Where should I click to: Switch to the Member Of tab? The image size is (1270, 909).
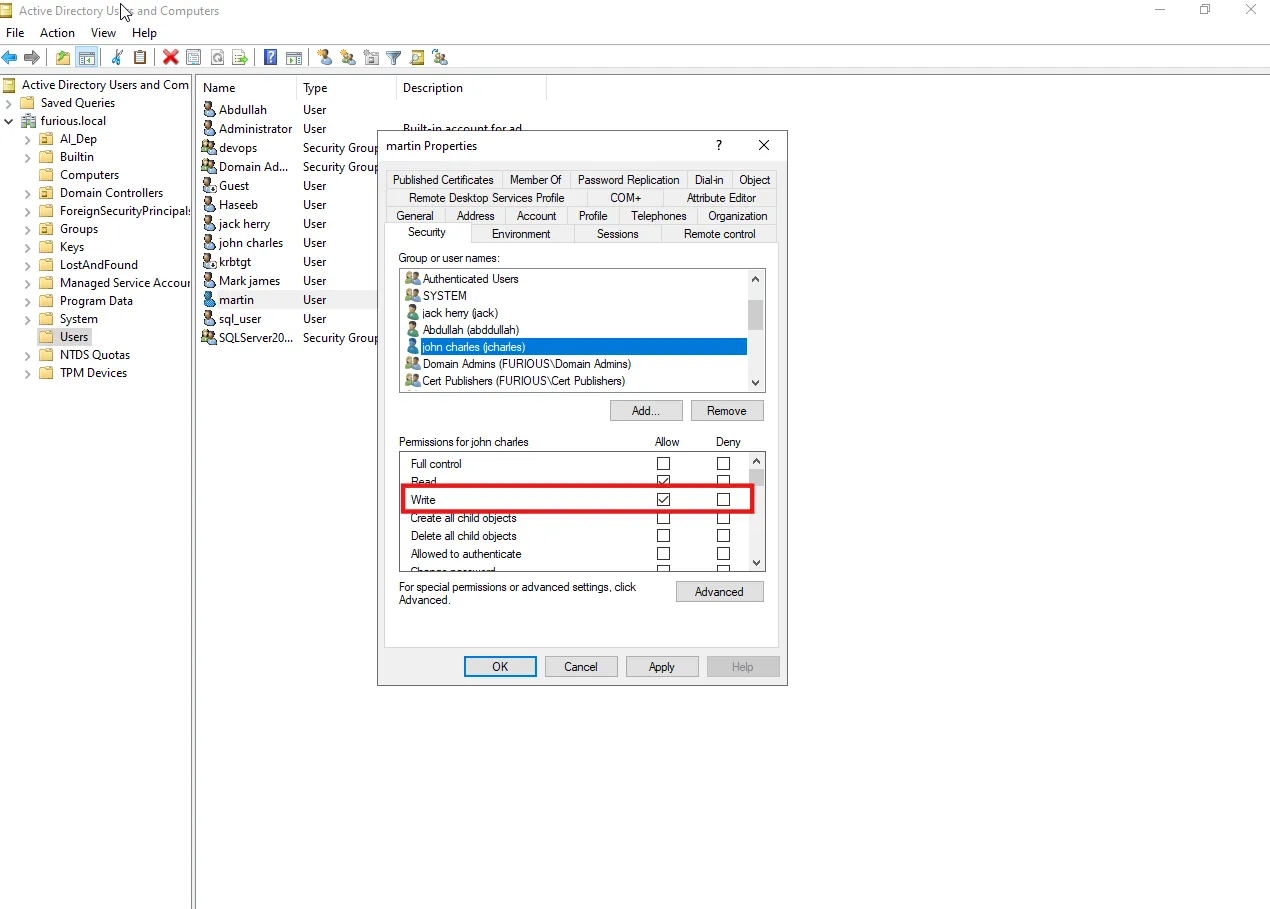pos(535,180)
